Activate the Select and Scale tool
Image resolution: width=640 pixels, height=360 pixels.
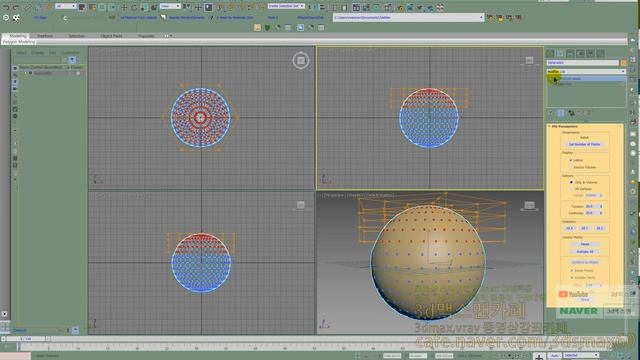(x=144, y=8)
